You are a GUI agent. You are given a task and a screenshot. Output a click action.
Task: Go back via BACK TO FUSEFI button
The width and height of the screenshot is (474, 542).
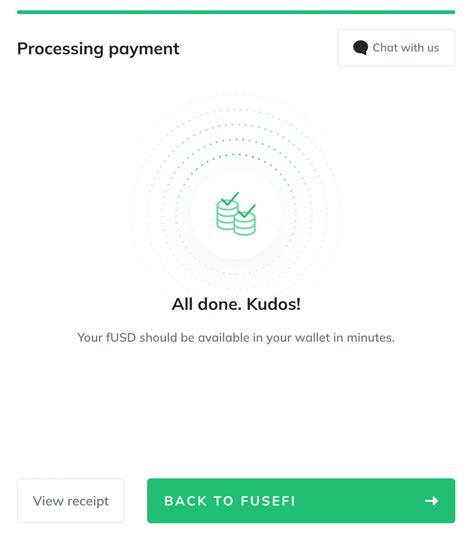click(301, 501)
